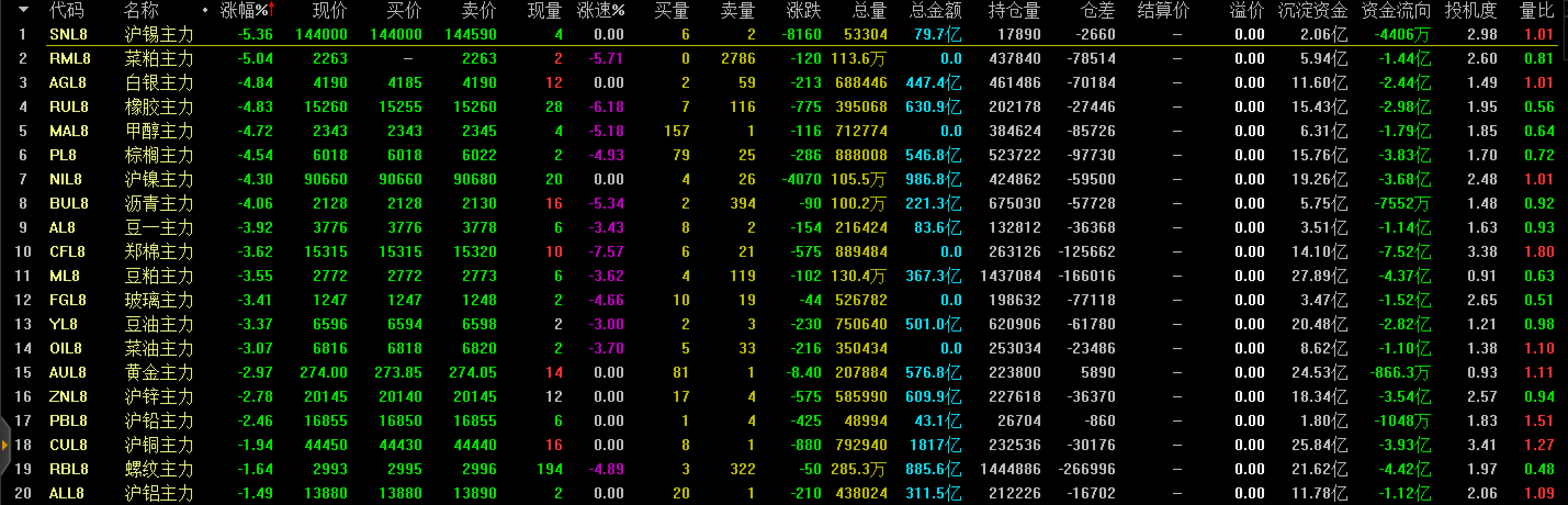The height and width of the screenshot is (505, 1568).
Task: Click the 1.80 volume ratio value
Action: point(1539,251)
